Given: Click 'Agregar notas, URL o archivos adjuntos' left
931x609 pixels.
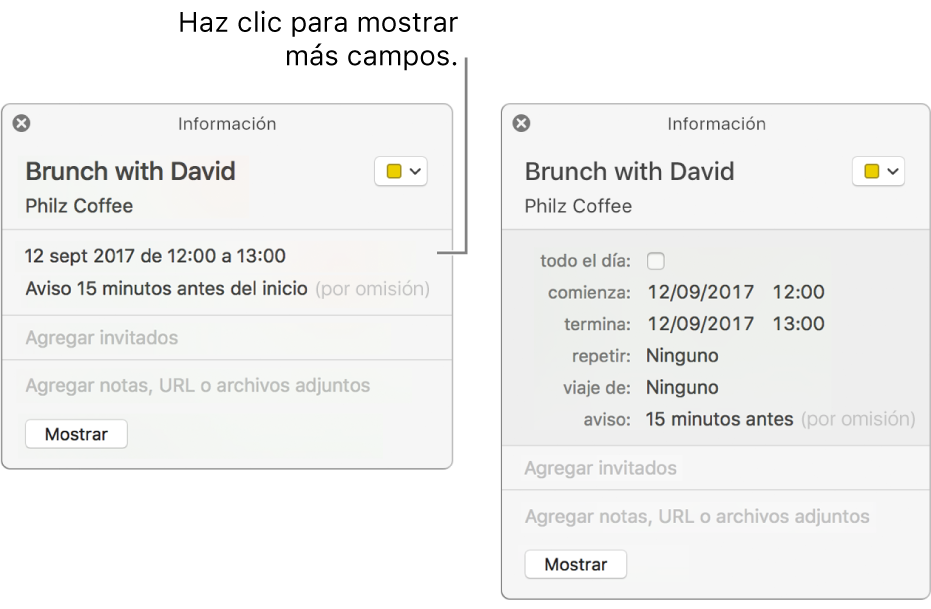Looking at the screenshot, I should tap(197, 385).
